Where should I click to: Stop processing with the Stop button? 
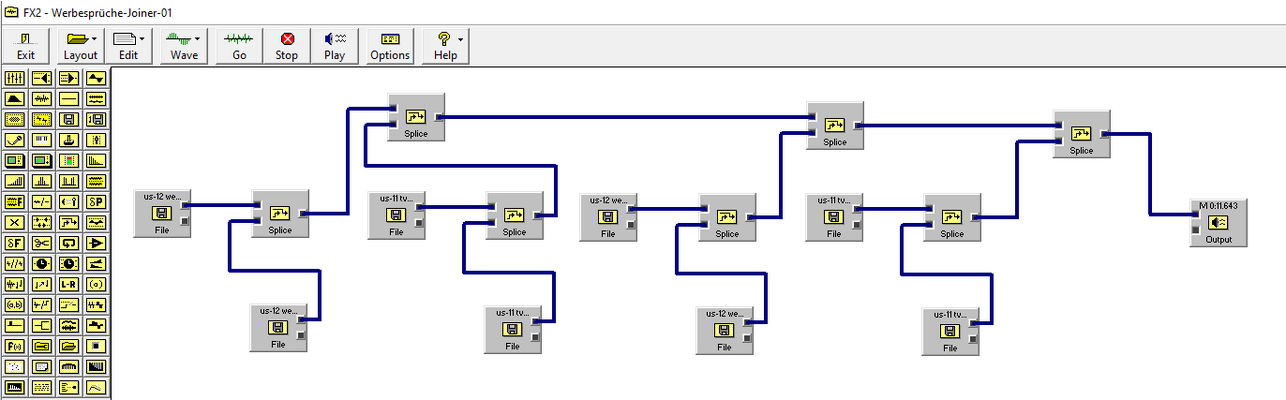tap(287, 46)
